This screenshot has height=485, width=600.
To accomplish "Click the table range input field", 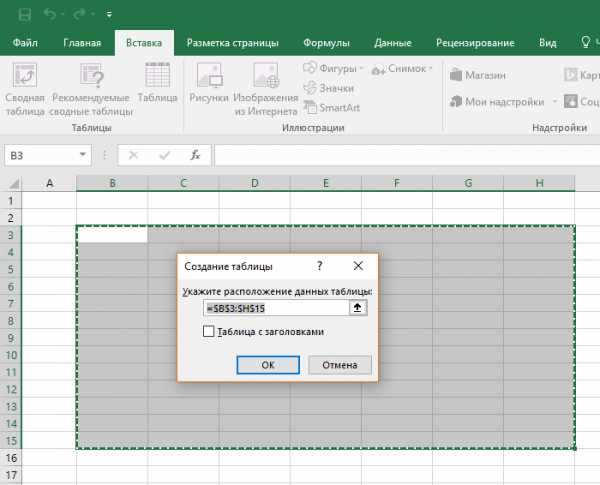I will [x=276, y=308].
